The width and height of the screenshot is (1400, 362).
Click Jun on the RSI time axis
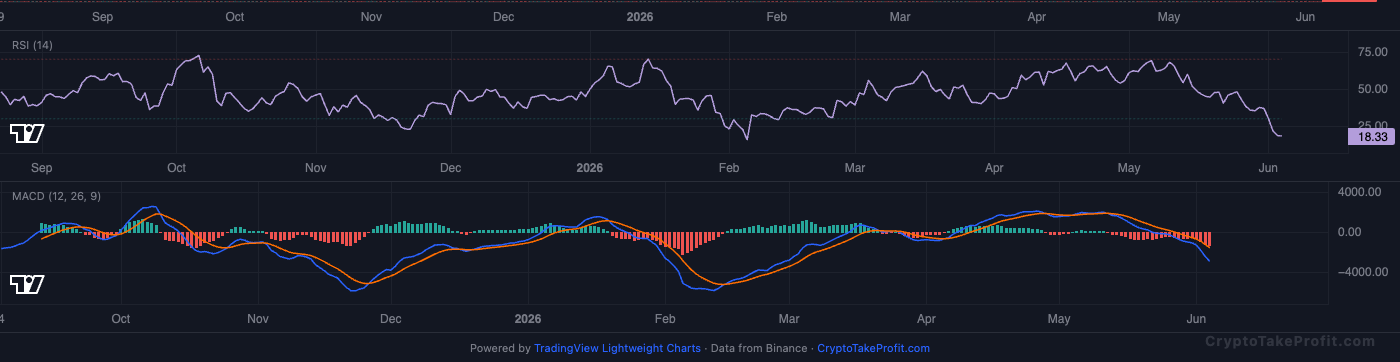1268,167
